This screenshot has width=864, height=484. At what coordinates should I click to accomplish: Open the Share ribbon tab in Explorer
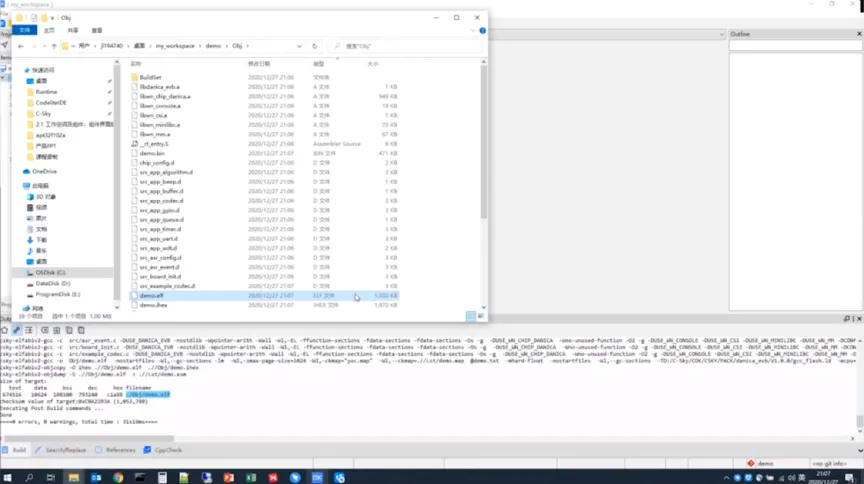pos(73,30)
